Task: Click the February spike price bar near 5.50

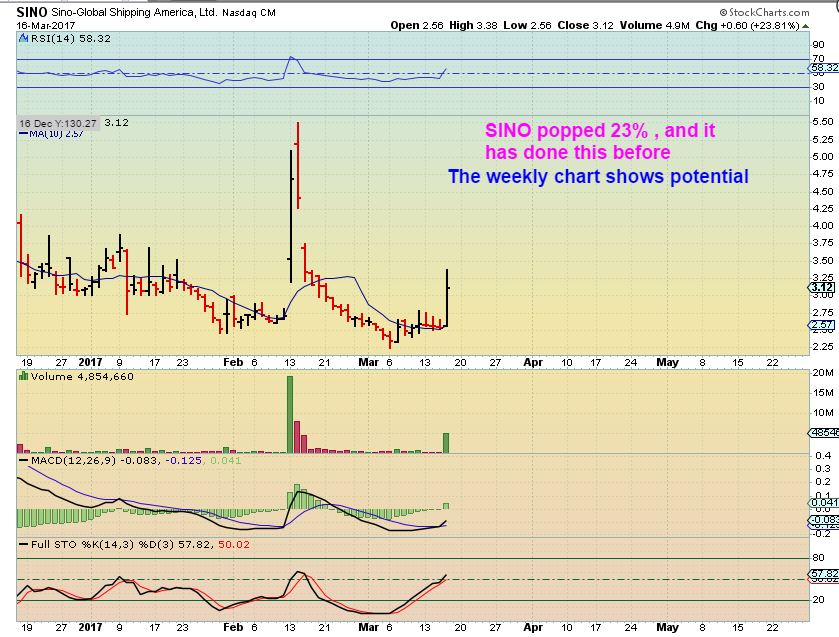Action: pos(298,165)
